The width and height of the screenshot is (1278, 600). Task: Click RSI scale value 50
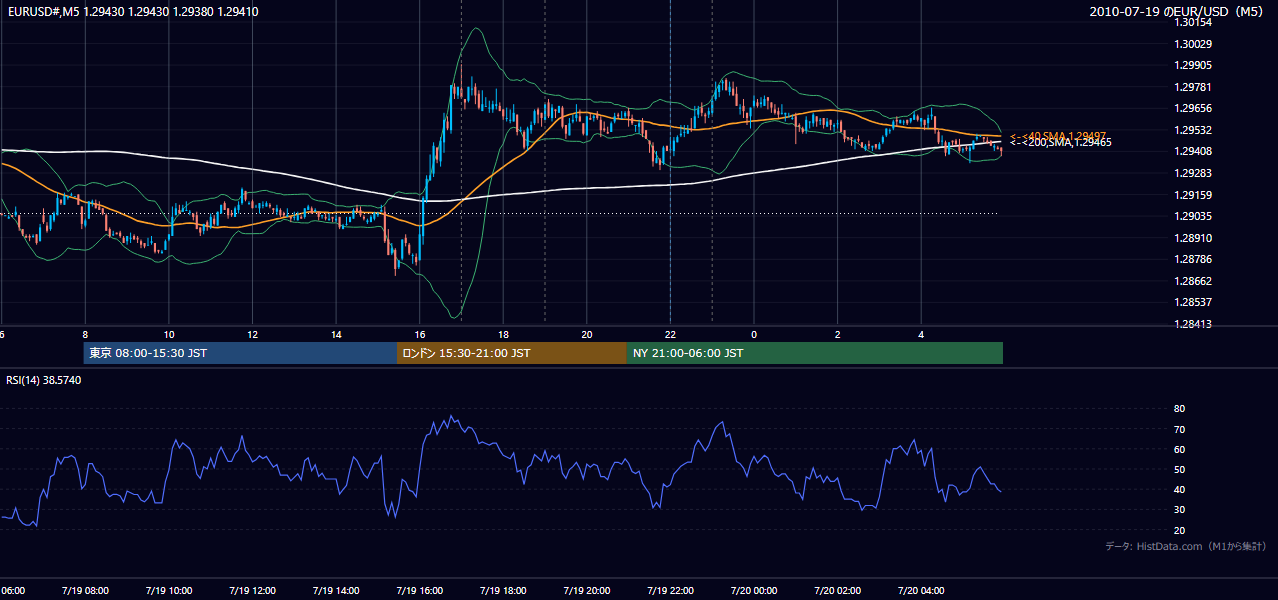click(1179, 470)
